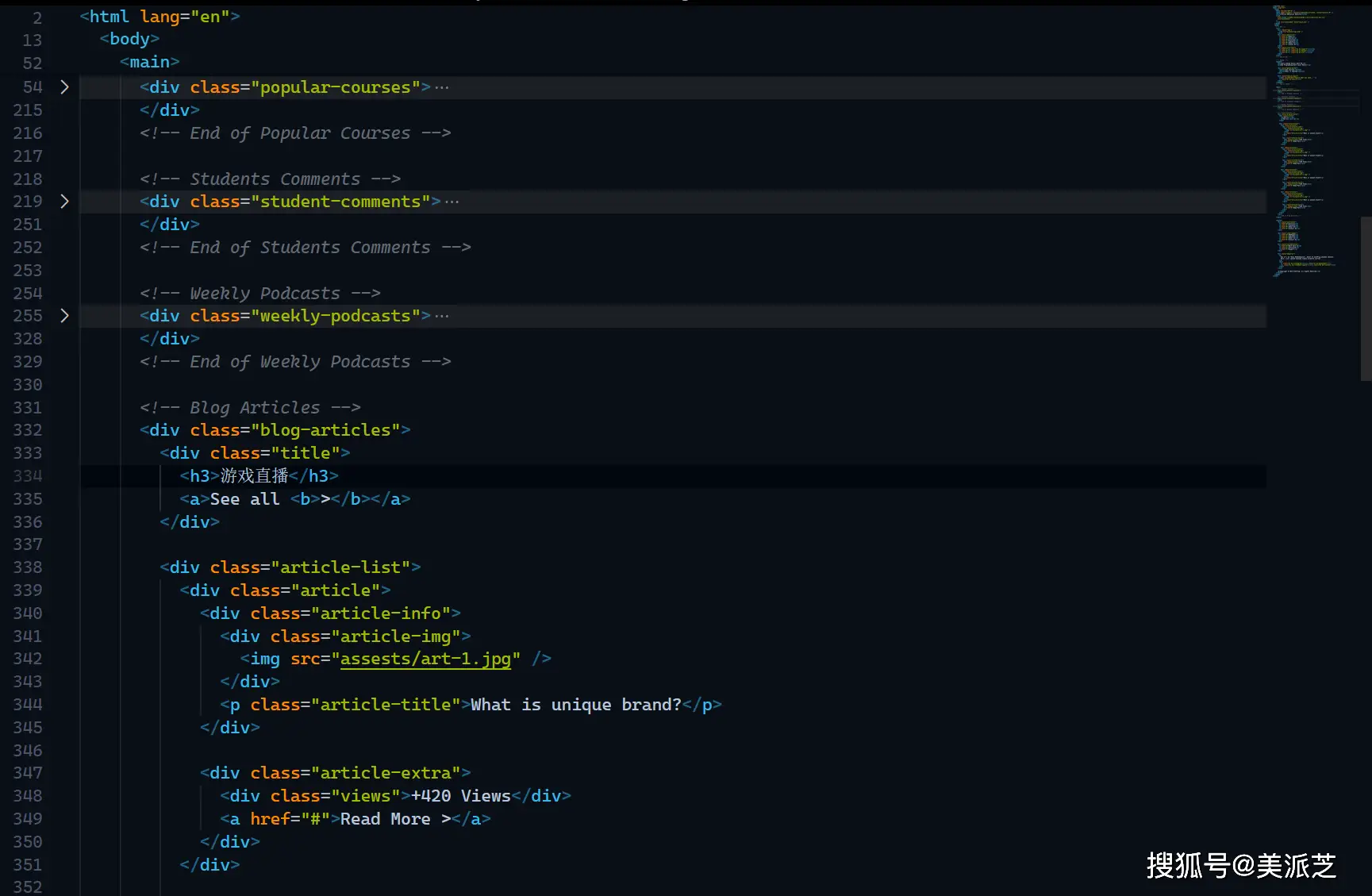This screenshot has width=1372, height=896.
Task: Click the 'Blog Articles' comment line
Action: pyautogui.click(x=250, y=408)
